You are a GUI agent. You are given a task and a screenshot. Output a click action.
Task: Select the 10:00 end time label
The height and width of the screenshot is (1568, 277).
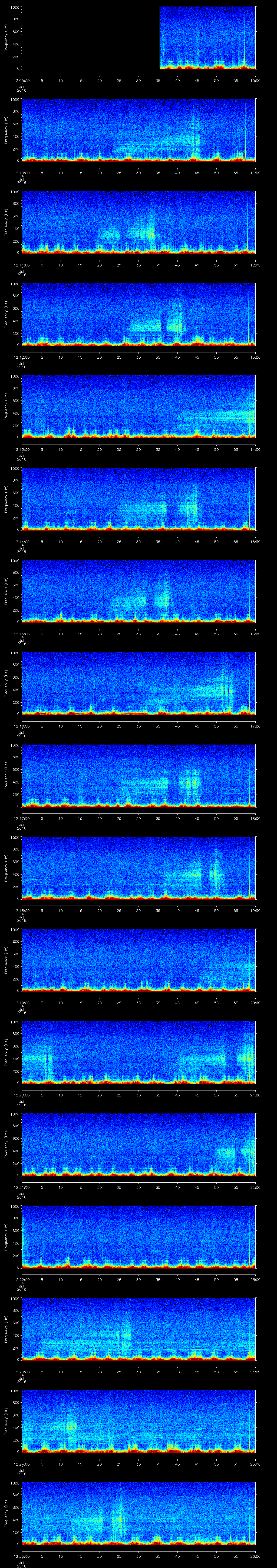point(255,80)
